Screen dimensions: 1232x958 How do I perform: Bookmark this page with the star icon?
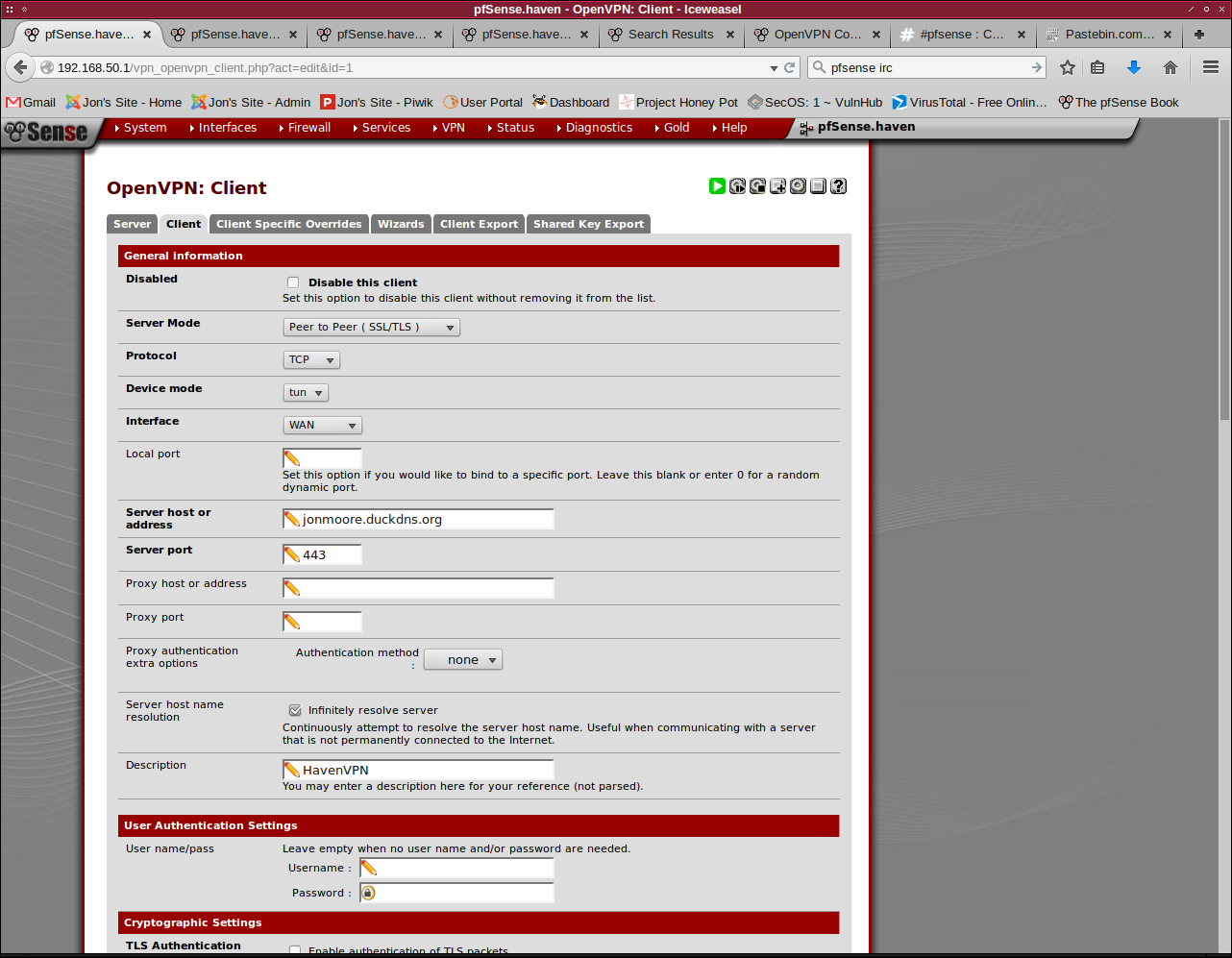click(1067, 67)
